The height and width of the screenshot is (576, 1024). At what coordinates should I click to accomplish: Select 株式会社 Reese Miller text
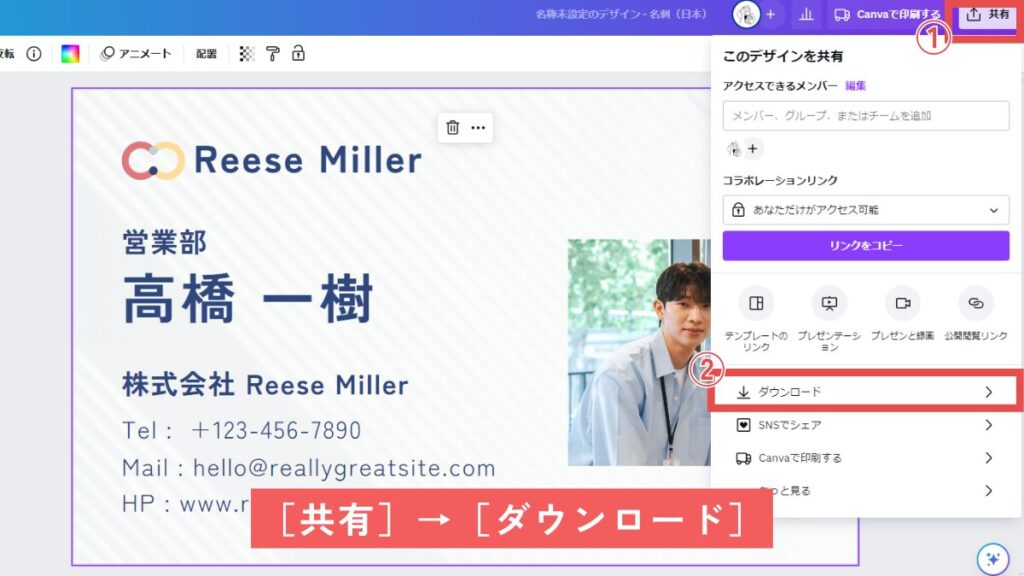pos(265,385)
